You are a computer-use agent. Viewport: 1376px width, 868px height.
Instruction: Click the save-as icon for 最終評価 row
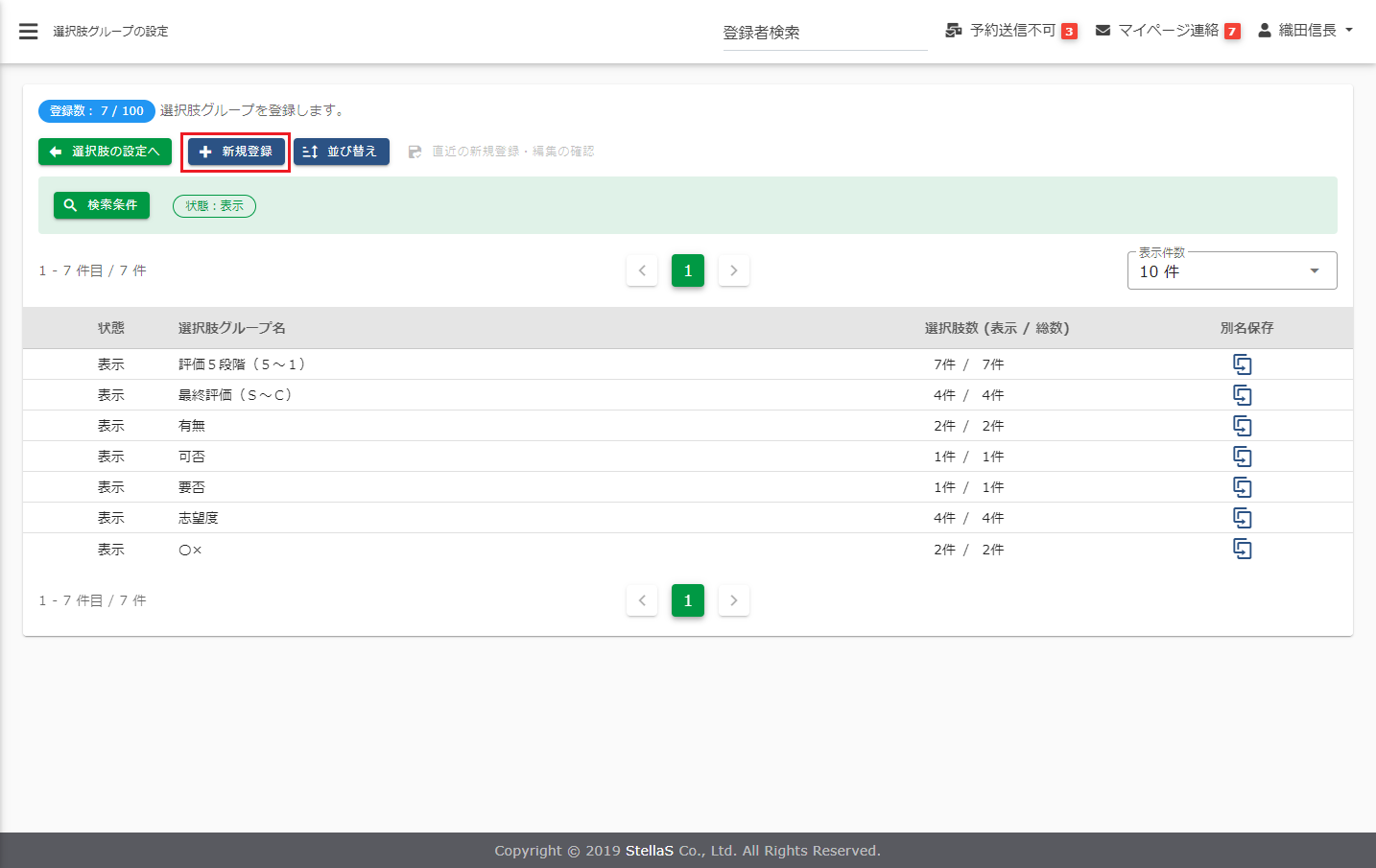pos(1242,395)
